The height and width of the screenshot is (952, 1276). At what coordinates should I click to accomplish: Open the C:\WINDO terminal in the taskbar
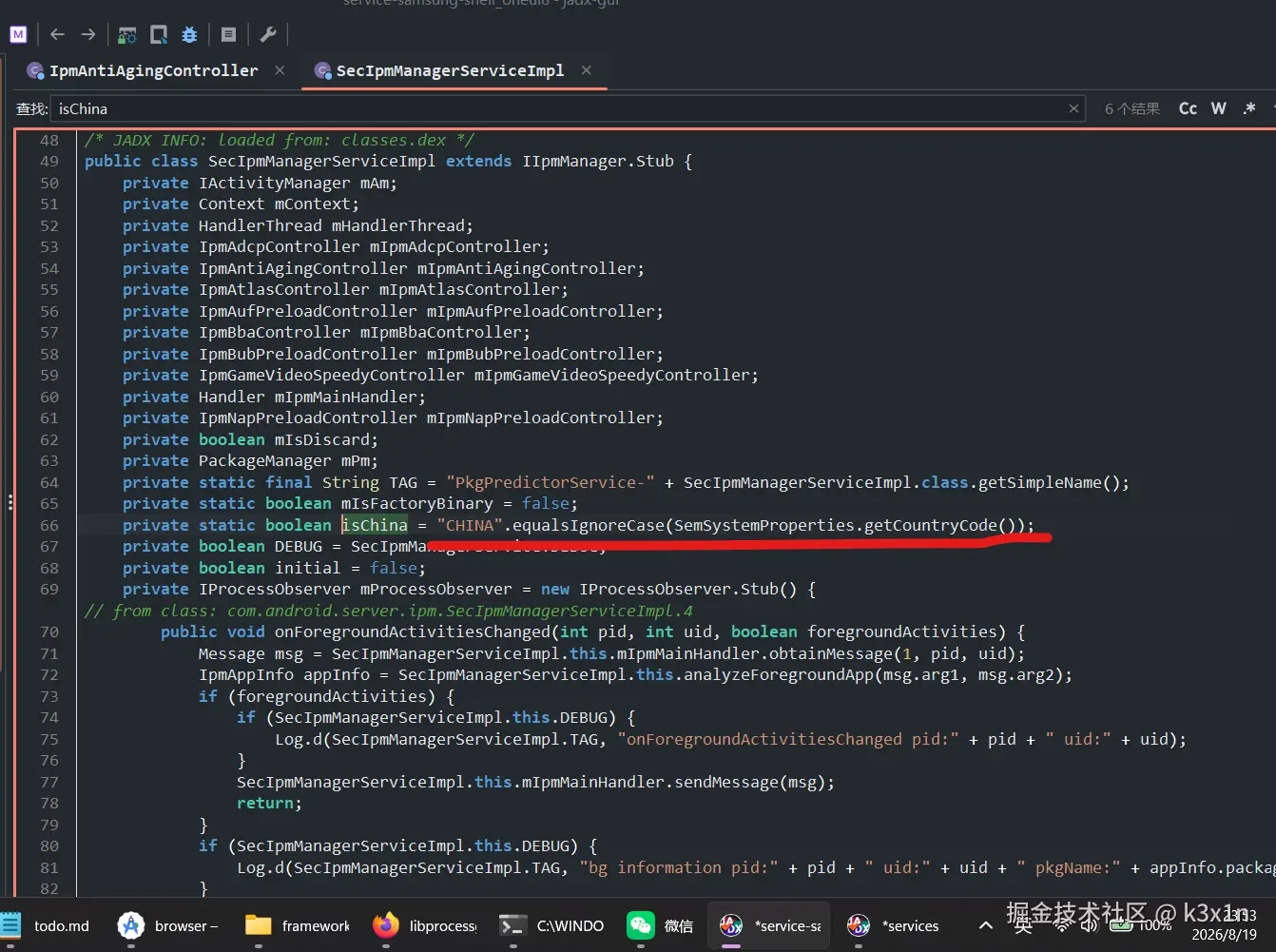(x=552, y=925)
